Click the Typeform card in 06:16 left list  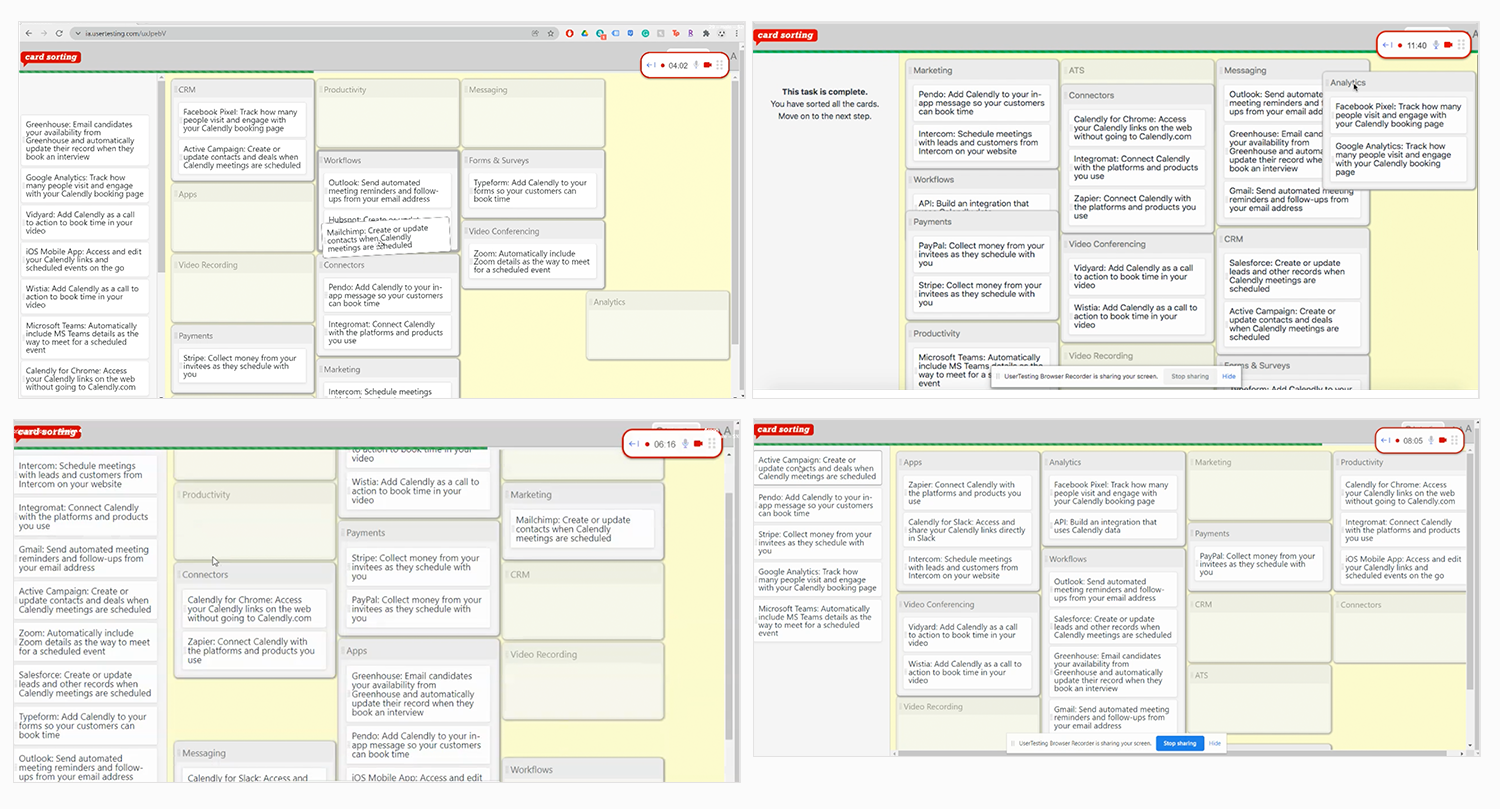(85, 725)
